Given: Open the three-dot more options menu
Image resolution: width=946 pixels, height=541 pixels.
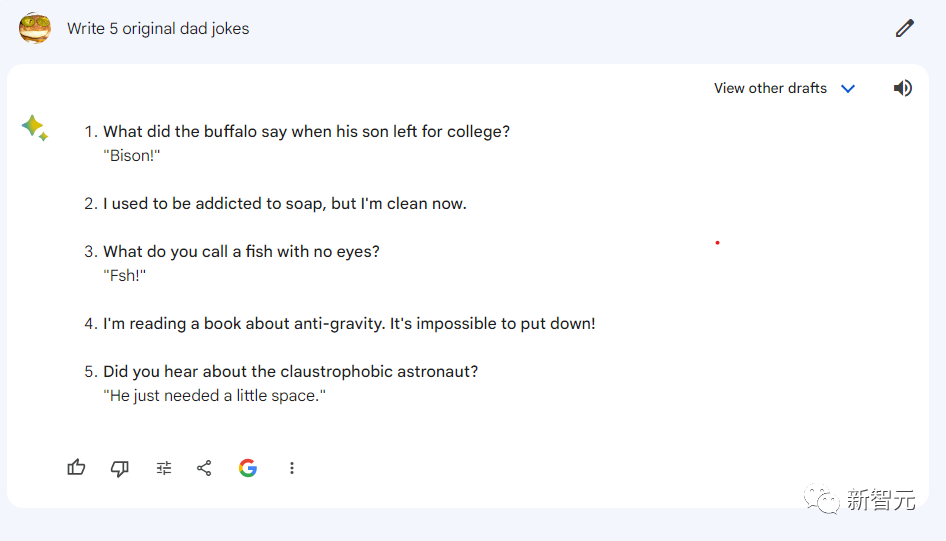Looking at the screenshot, I should click(292, 467).
